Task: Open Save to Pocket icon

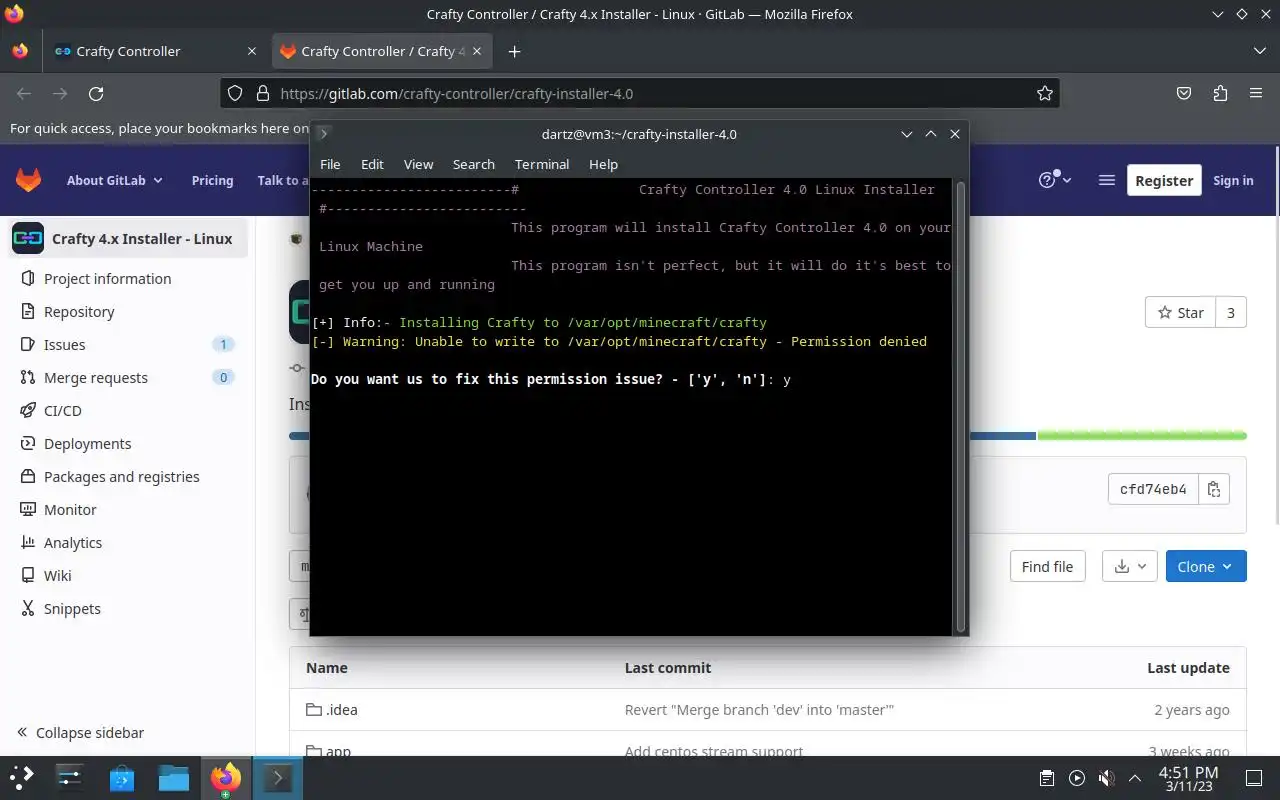Action: [x=1184, y=93]
